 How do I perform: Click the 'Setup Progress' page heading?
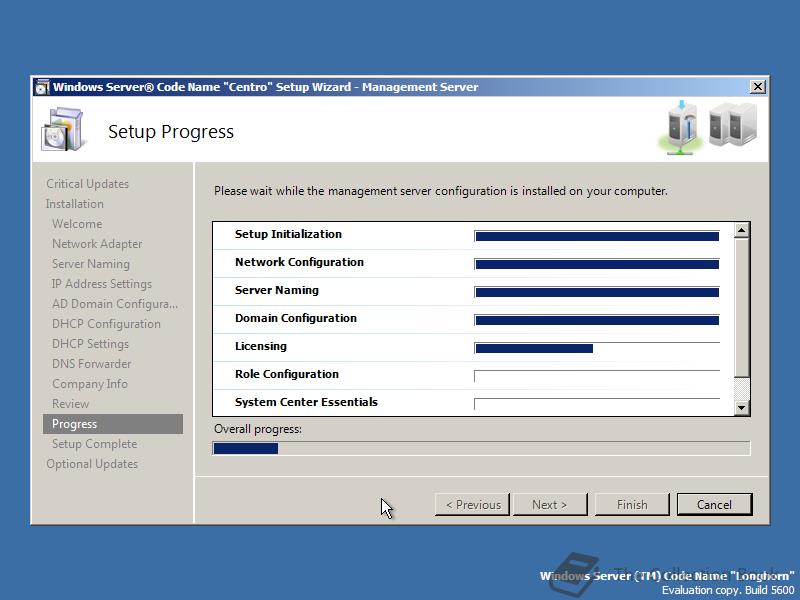(171, 132)
